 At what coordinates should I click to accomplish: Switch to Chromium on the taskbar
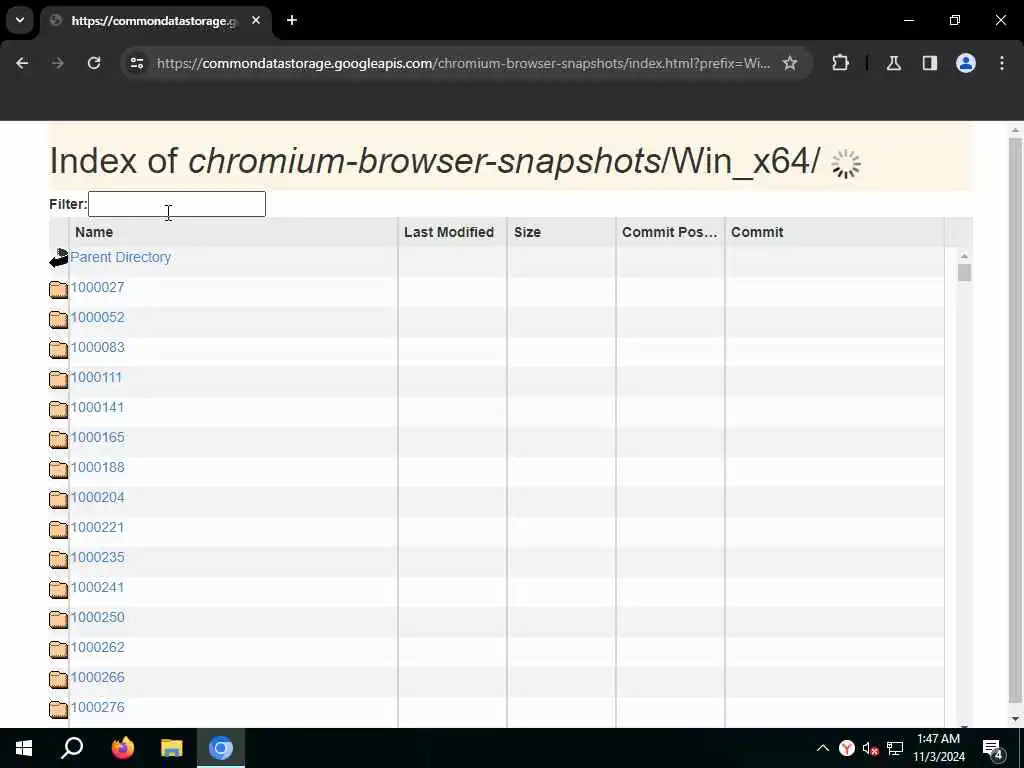pyautogui.click(x=221, y=748)
